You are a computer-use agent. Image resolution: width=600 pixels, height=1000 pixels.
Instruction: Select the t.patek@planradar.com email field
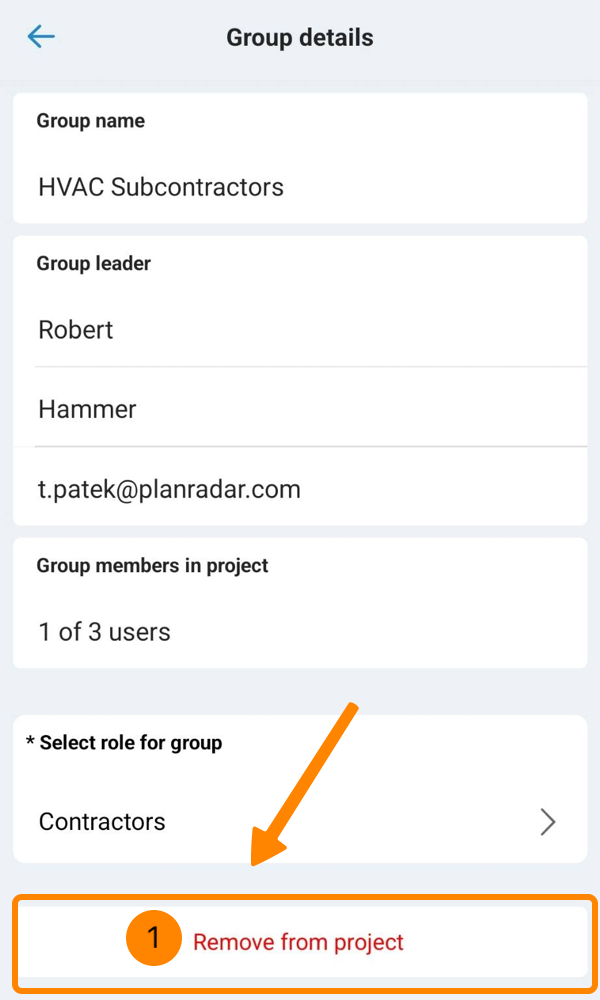click(x=169, y=489)
